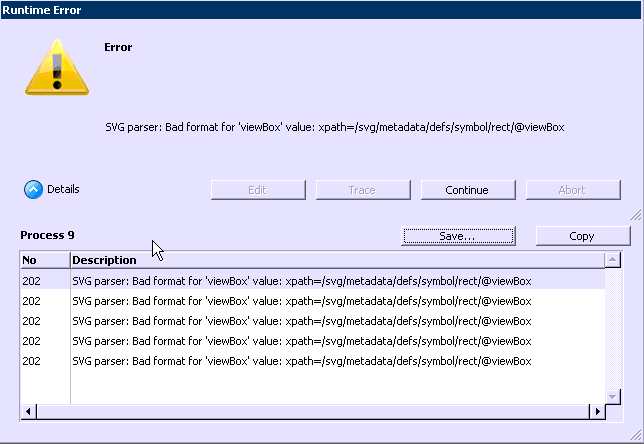This screenshot has width=644, height=444.
Task: Select the fourth error row in list
Action: (301, 341)
